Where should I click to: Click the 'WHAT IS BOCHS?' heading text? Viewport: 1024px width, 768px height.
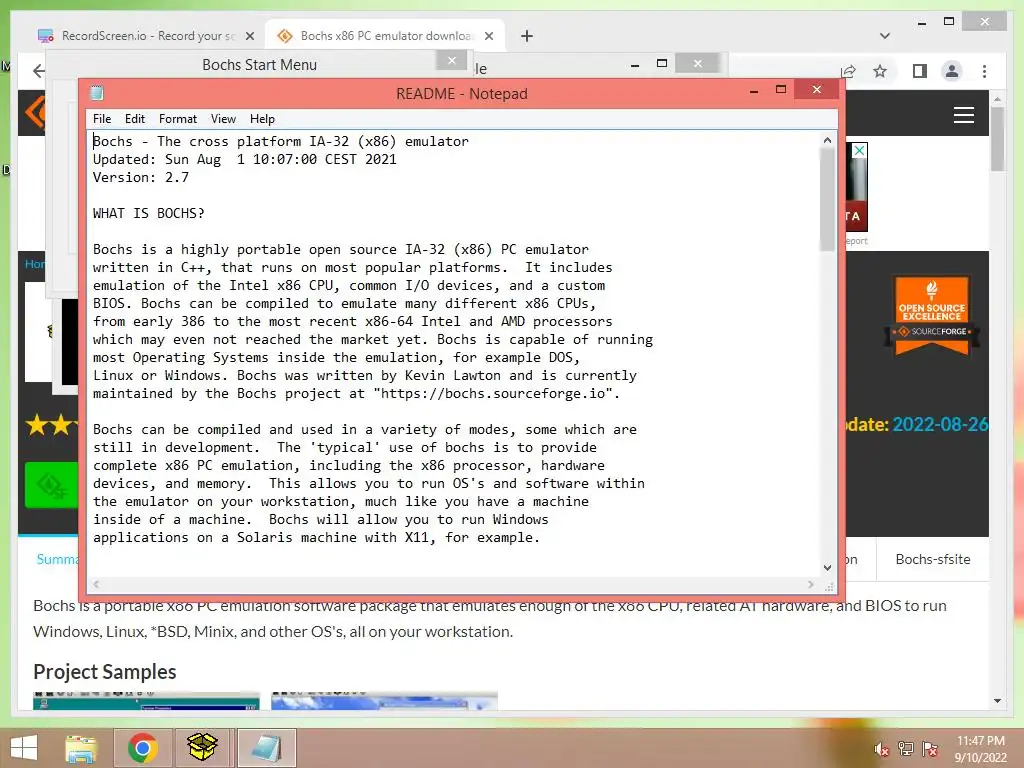[x=148, y=214]
